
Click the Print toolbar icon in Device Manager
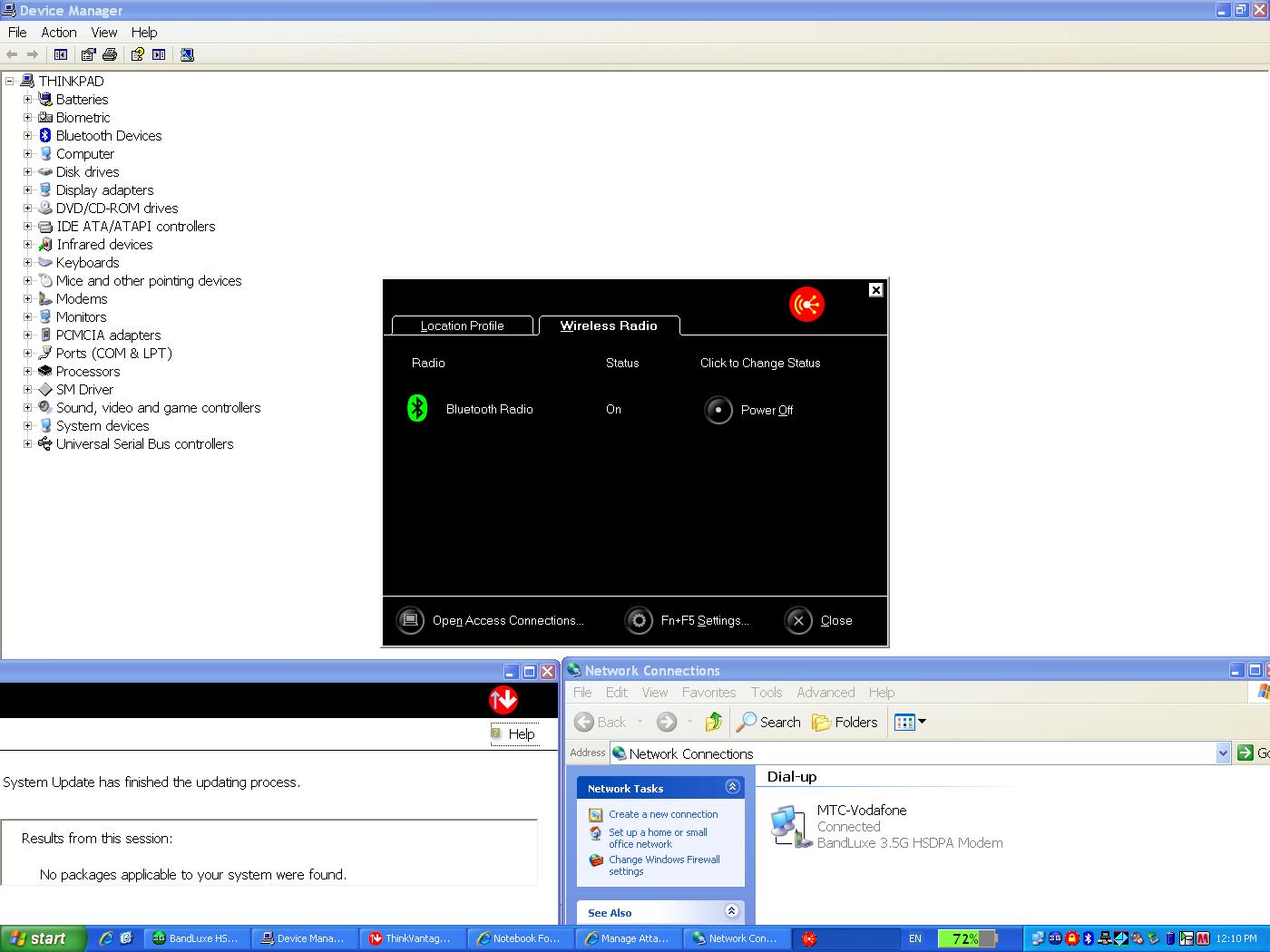point(110,54)
